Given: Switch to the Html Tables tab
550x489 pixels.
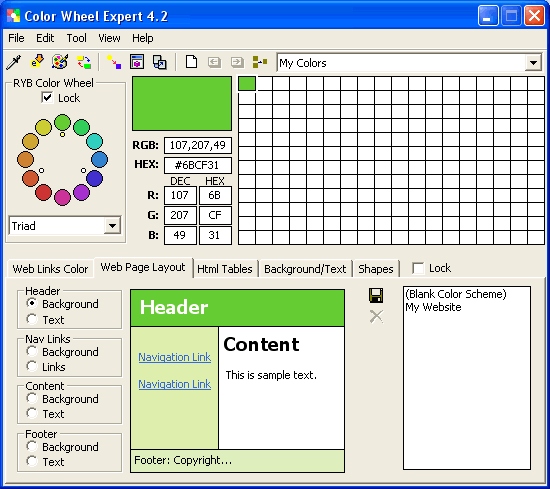Looking at the screenshot, I should click(x=225, y=269).
